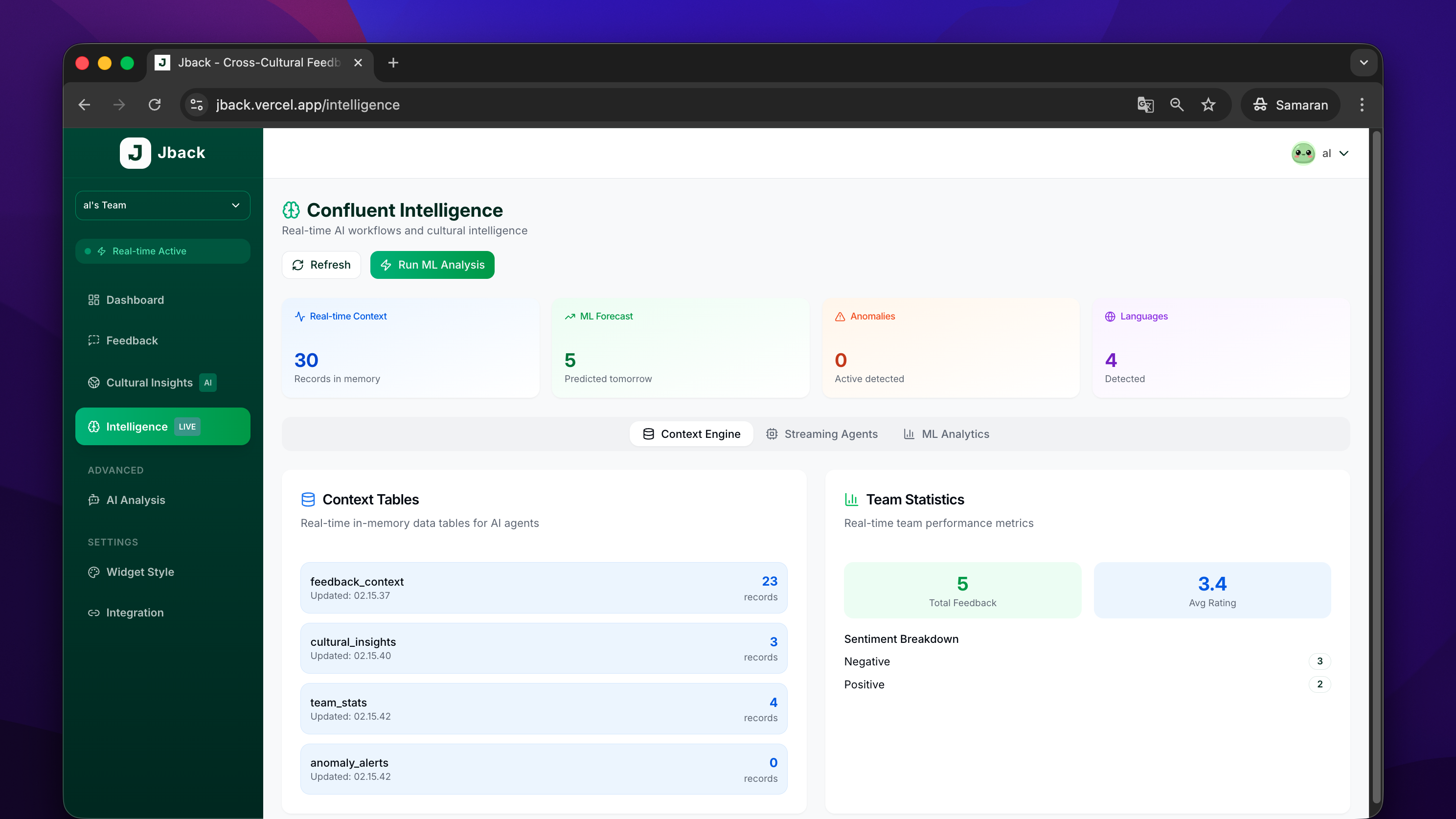Click the zoom magnifier icon in address bar
This screenshot has width=1456, height=819.
1177,105
